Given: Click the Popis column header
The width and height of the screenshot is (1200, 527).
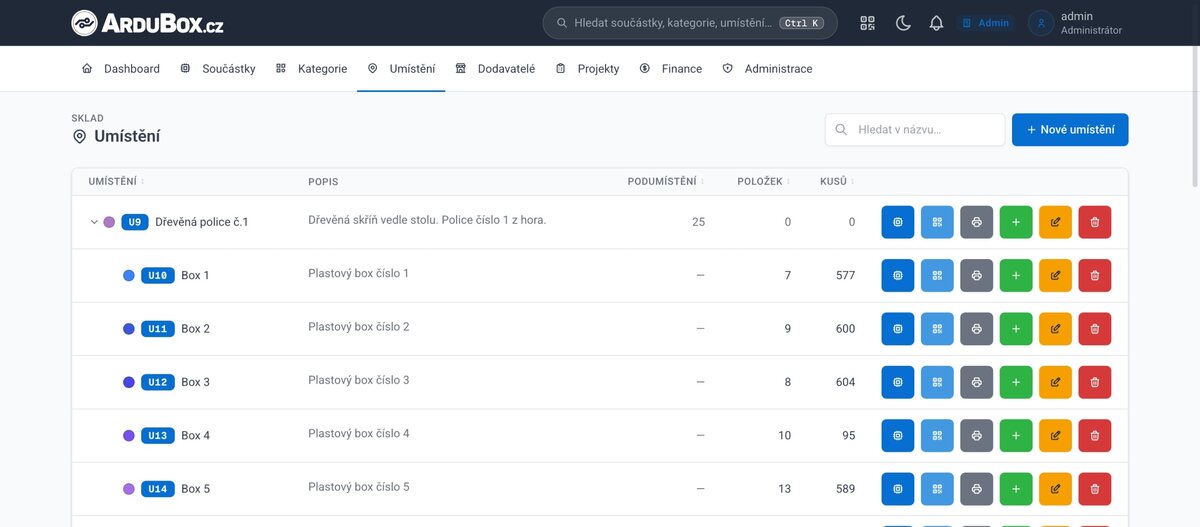Looking at the screenshot, I should click(x=323, y=182).
